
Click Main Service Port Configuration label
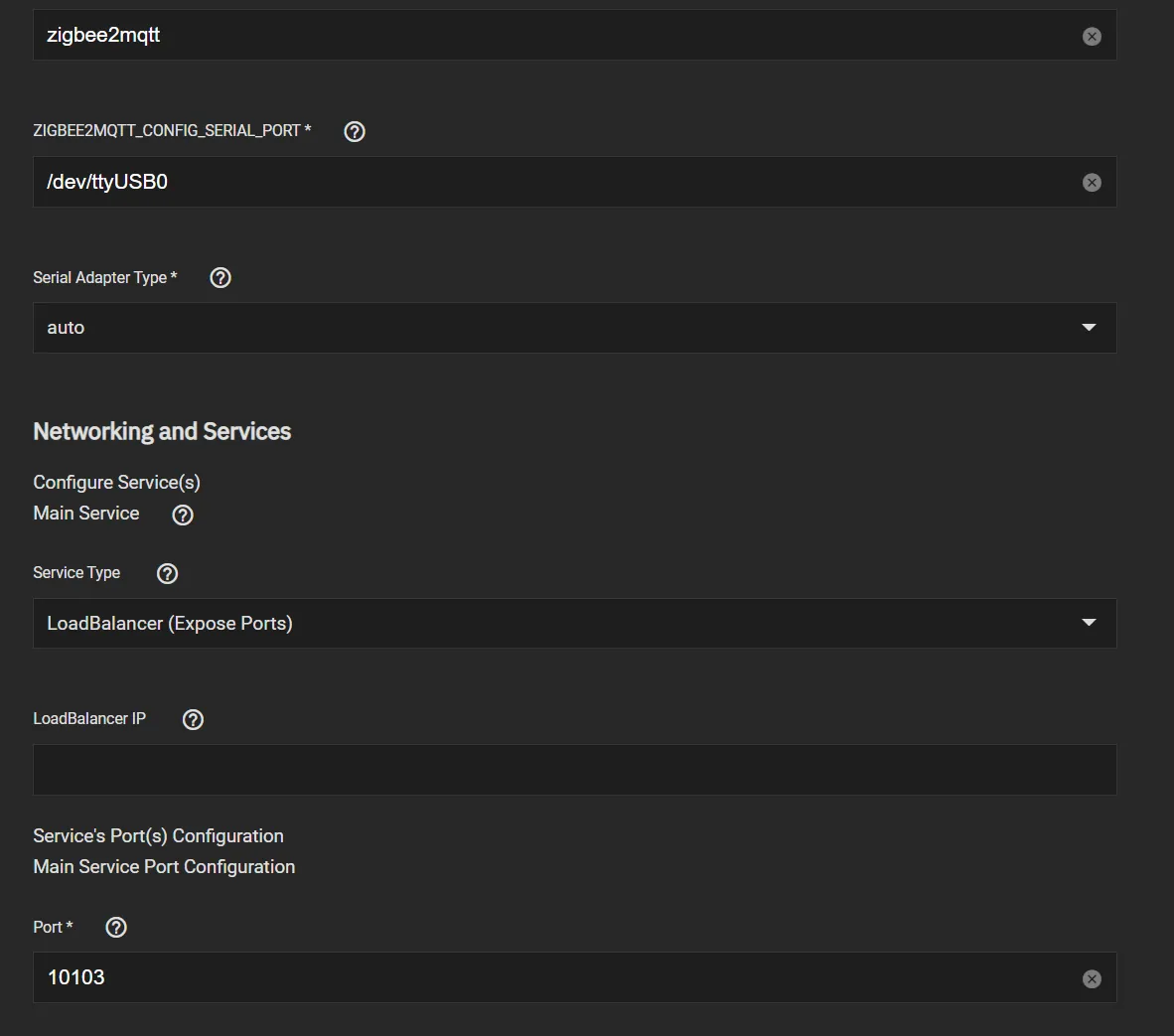click(x=164, y=867)
